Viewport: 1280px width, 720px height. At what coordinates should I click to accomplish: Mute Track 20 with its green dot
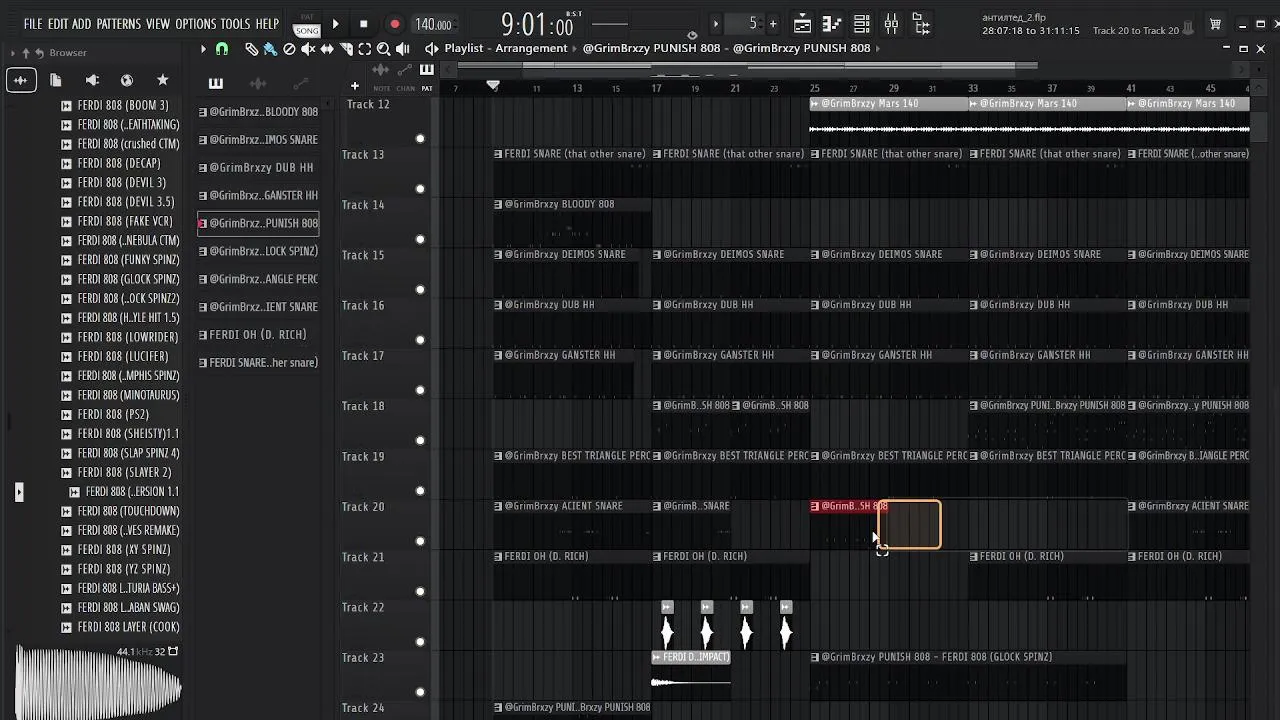(x=420, y=541)
